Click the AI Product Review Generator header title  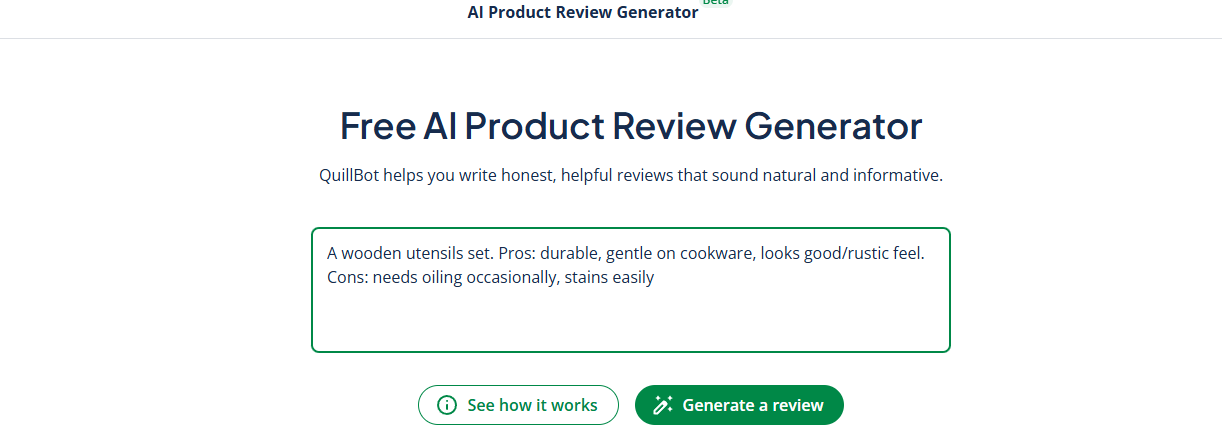coord(583,13)
